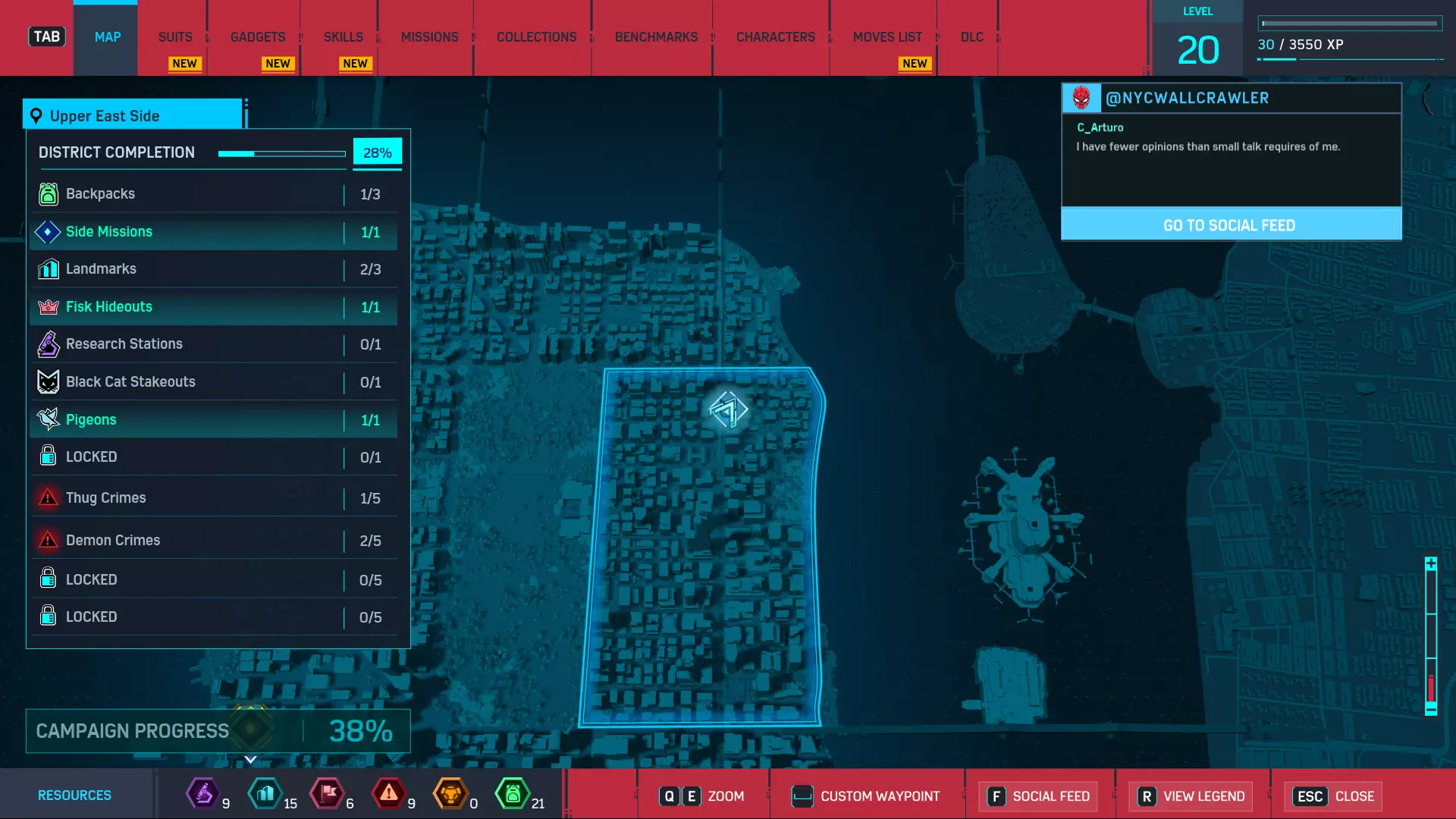
Task: Select the Demon Crimes row
Action: tap(213, 541)
